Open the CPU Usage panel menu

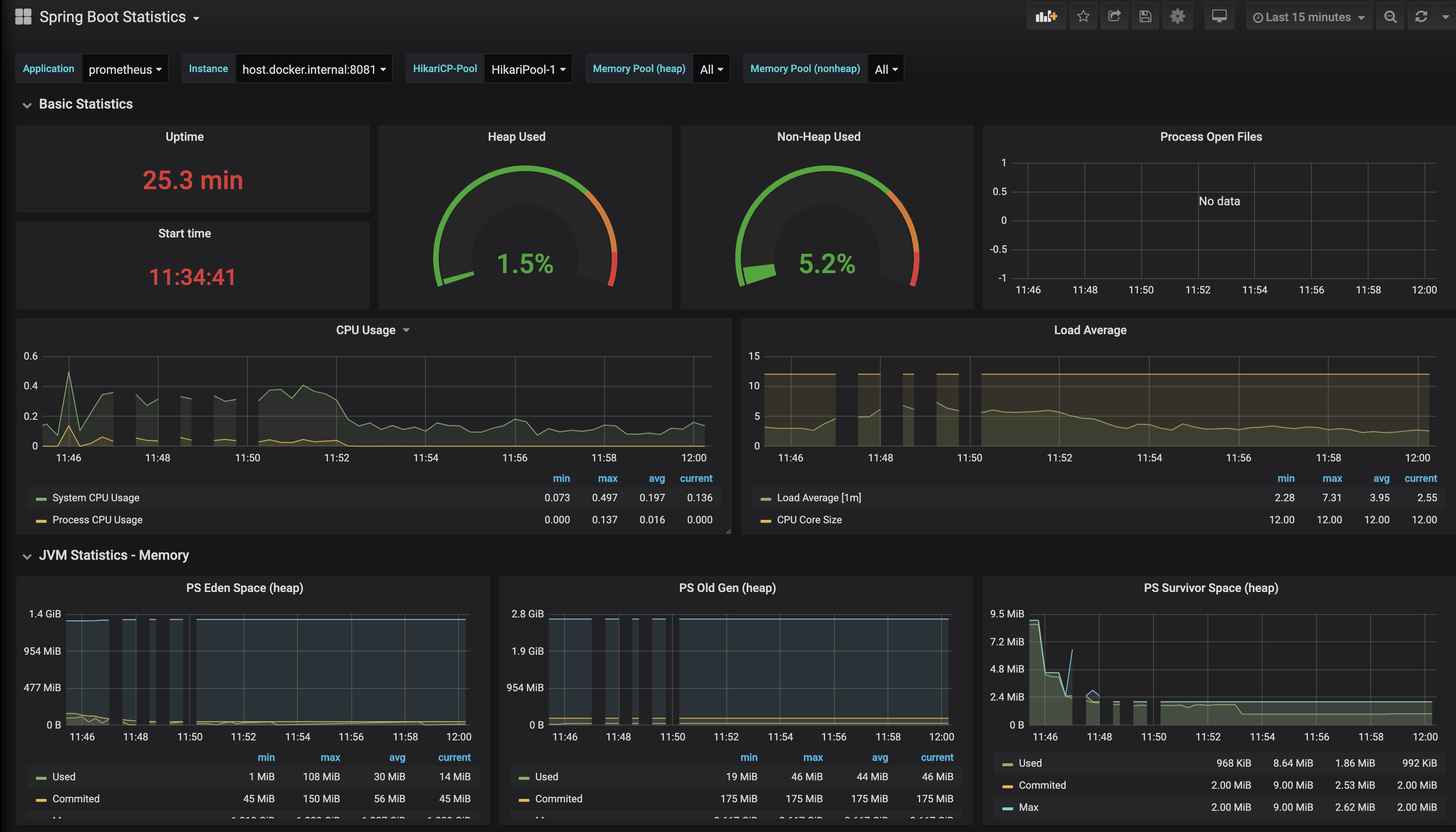(372, 330)
